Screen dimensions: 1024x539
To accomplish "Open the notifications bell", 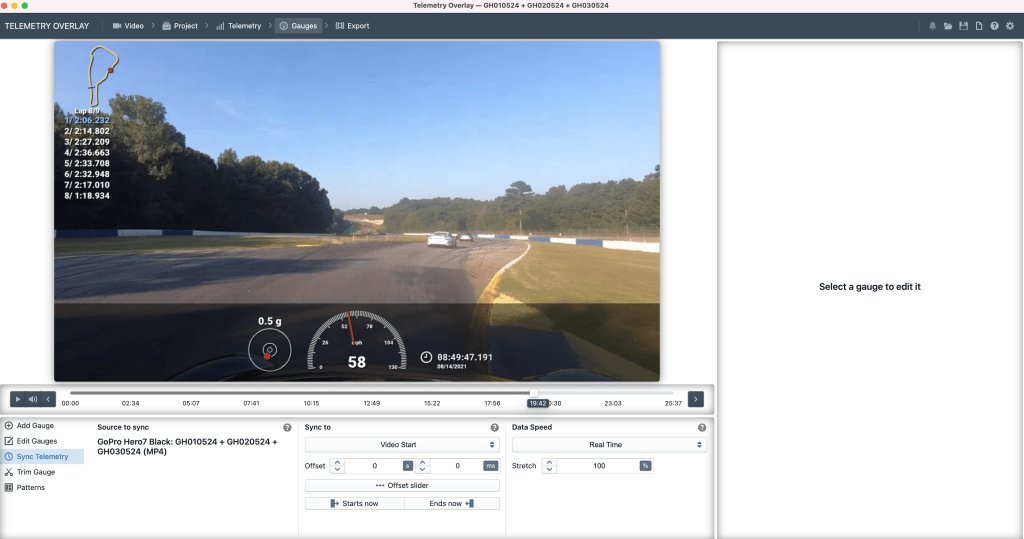I will point(933,25).
